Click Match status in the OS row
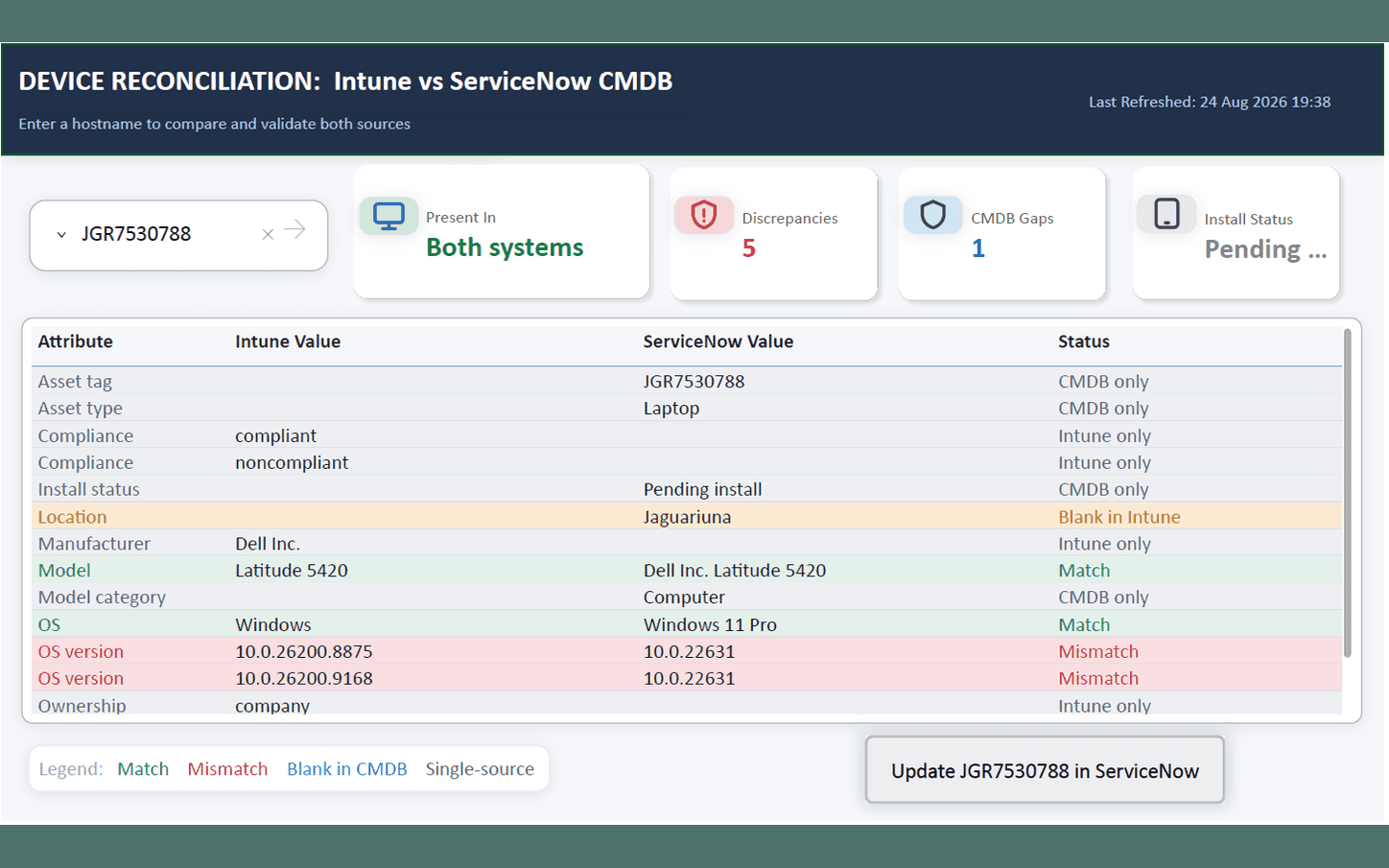This screenshot has width=1389, height=868. (1084, 624)
